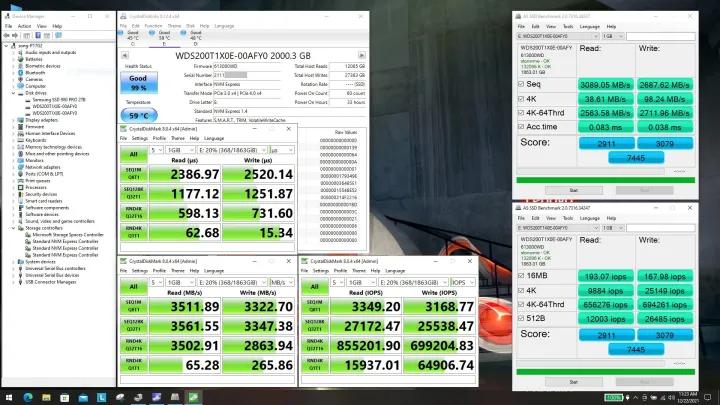Collapse the Disk drives node in Device Manager
Image resolution: width=720 pixels, height=405 pixels.
pos(14,93)
